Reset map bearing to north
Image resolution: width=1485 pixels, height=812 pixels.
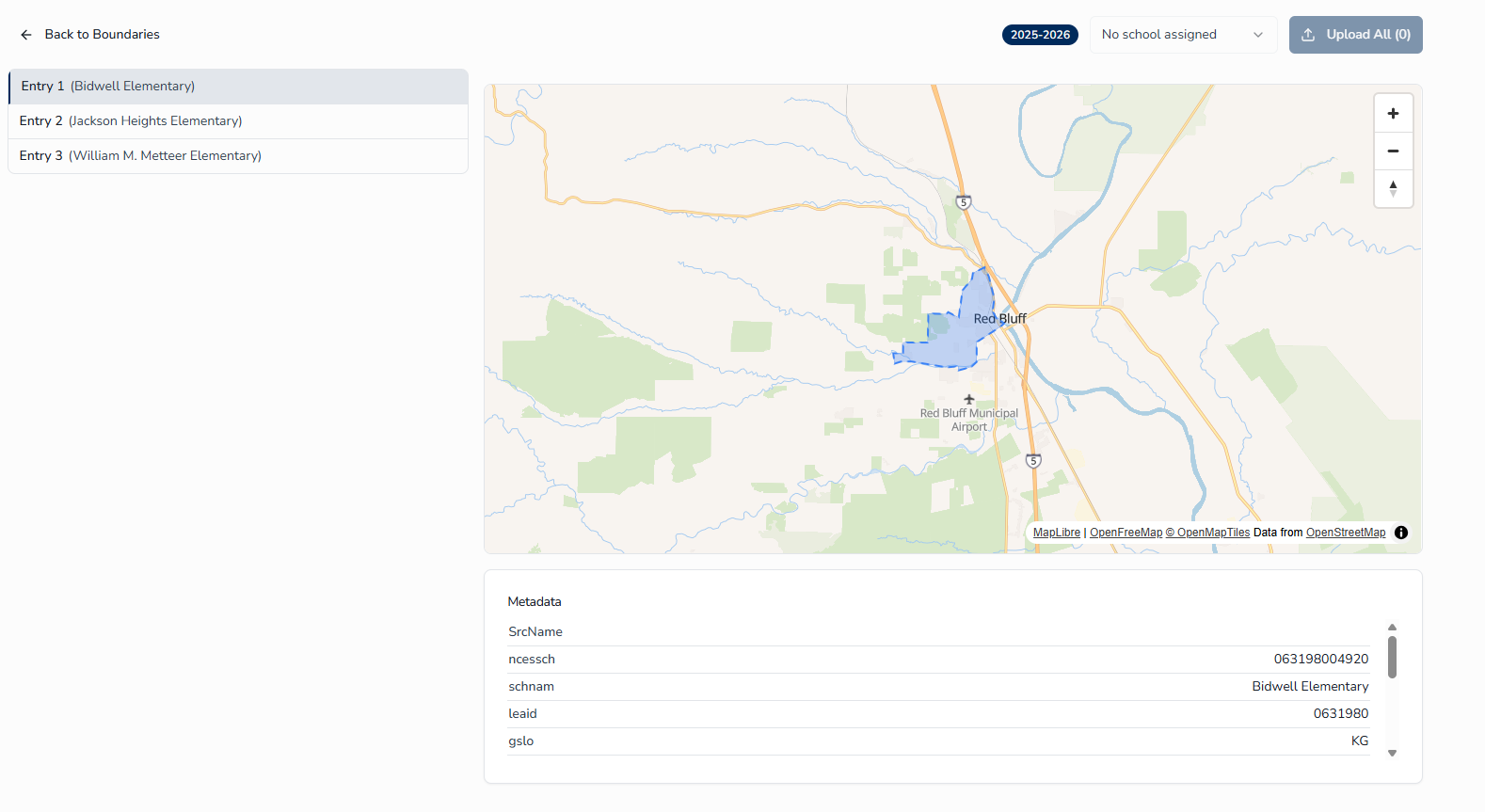1393,188
